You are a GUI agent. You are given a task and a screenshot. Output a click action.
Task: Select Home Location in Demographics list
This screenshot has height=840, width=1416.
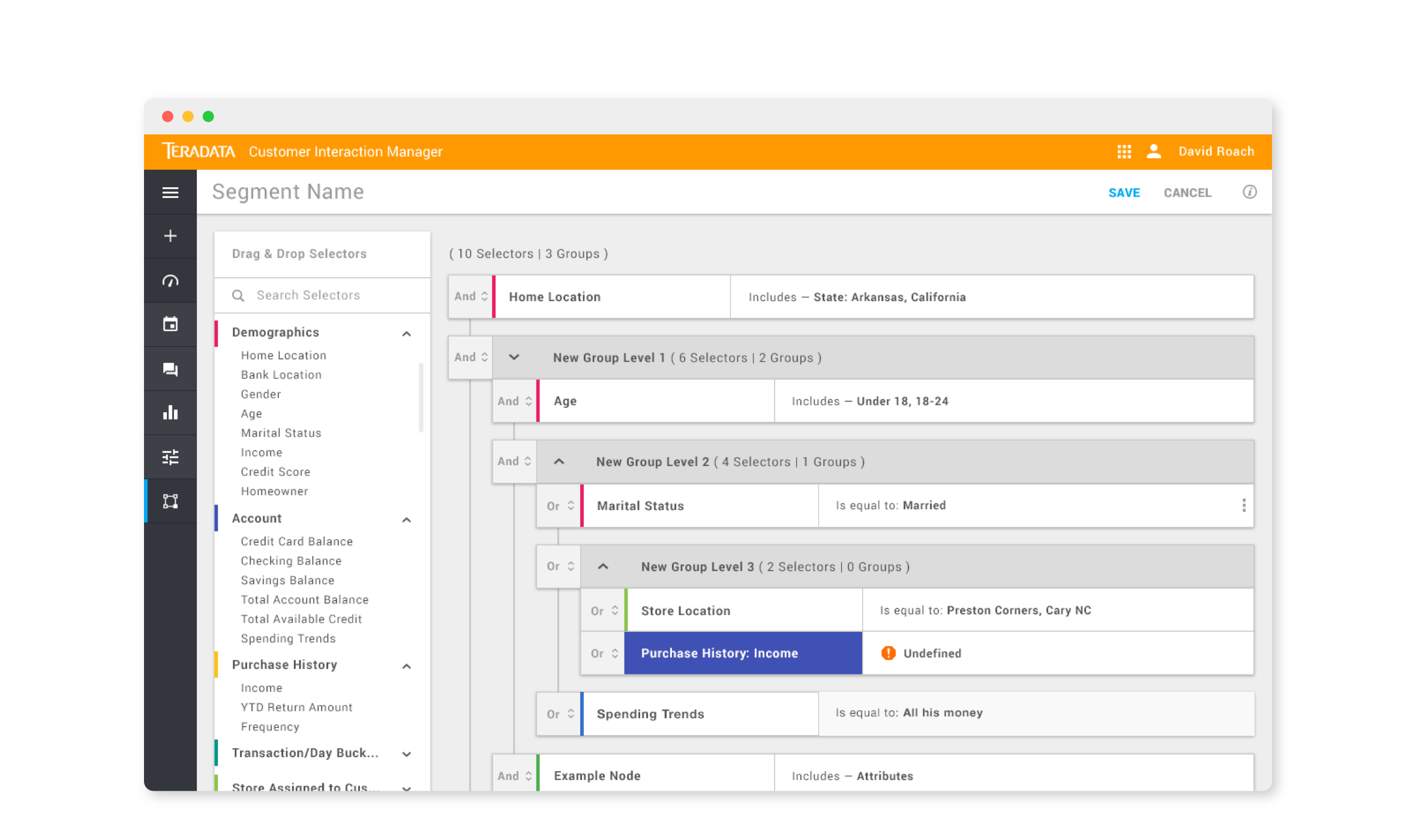[283, 355]
